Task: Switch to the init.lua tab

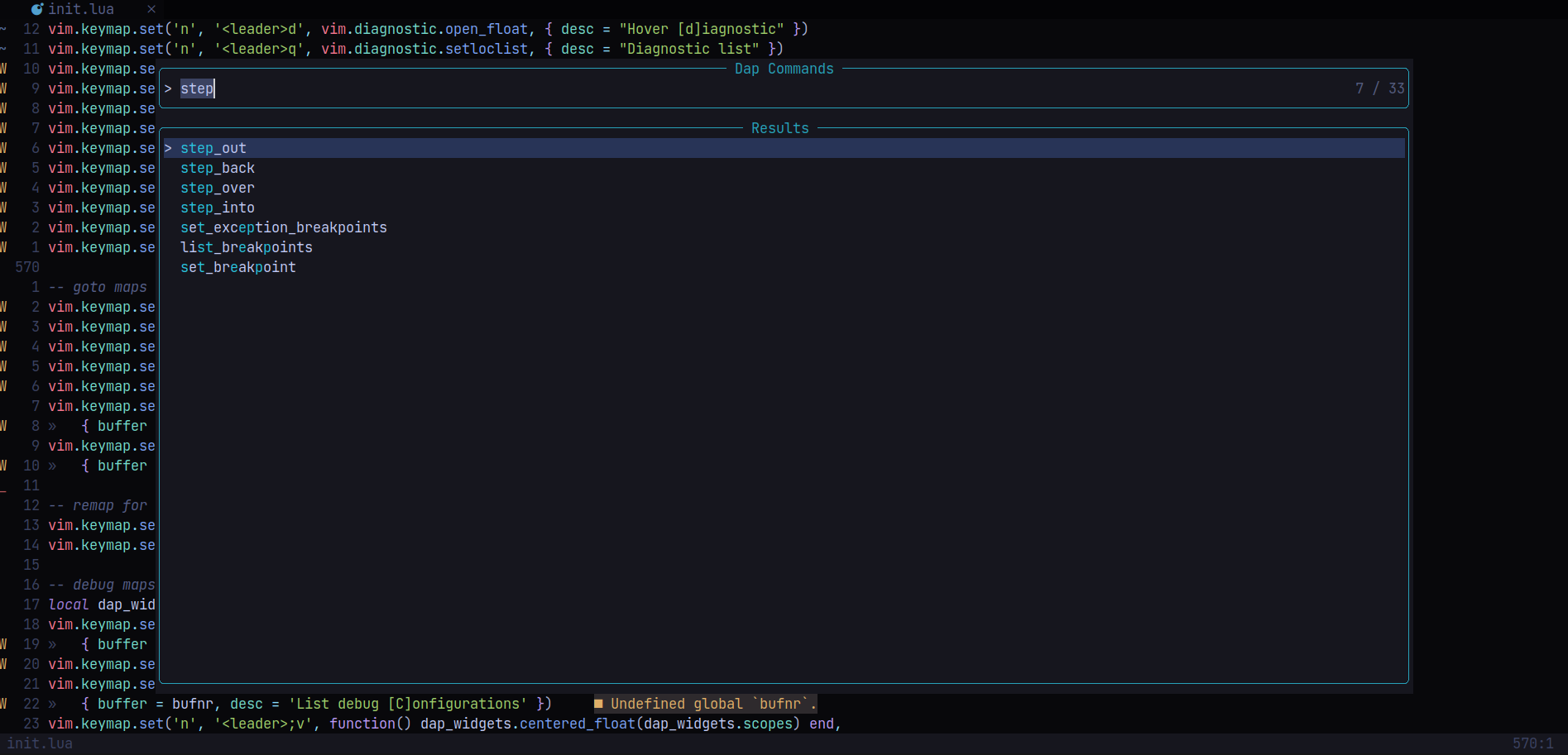Action: coord(81,9)
